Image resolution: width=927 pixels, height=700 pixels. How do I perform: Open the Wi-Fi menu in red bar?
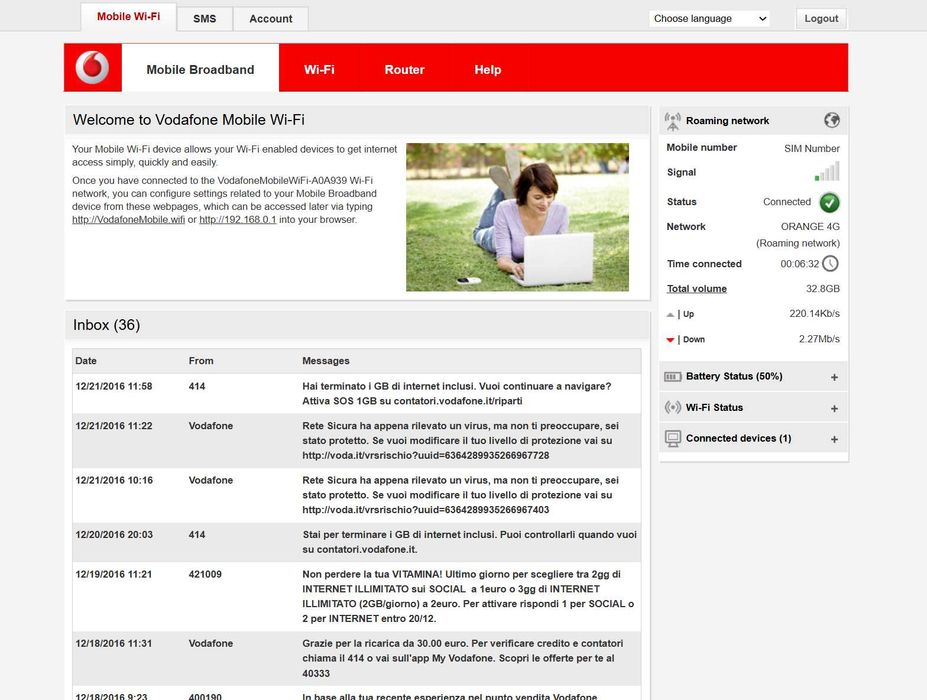coord(319,69)
